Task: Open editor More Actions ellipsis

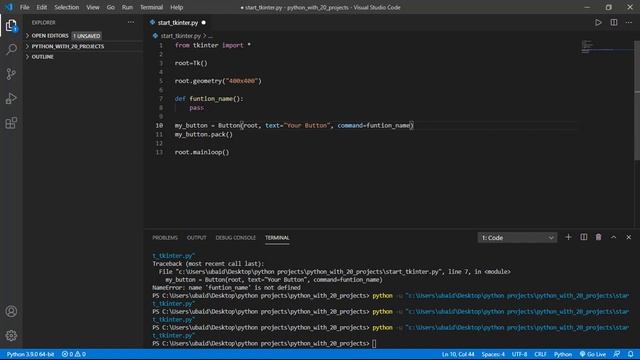Action: click(x=629, y=22)
